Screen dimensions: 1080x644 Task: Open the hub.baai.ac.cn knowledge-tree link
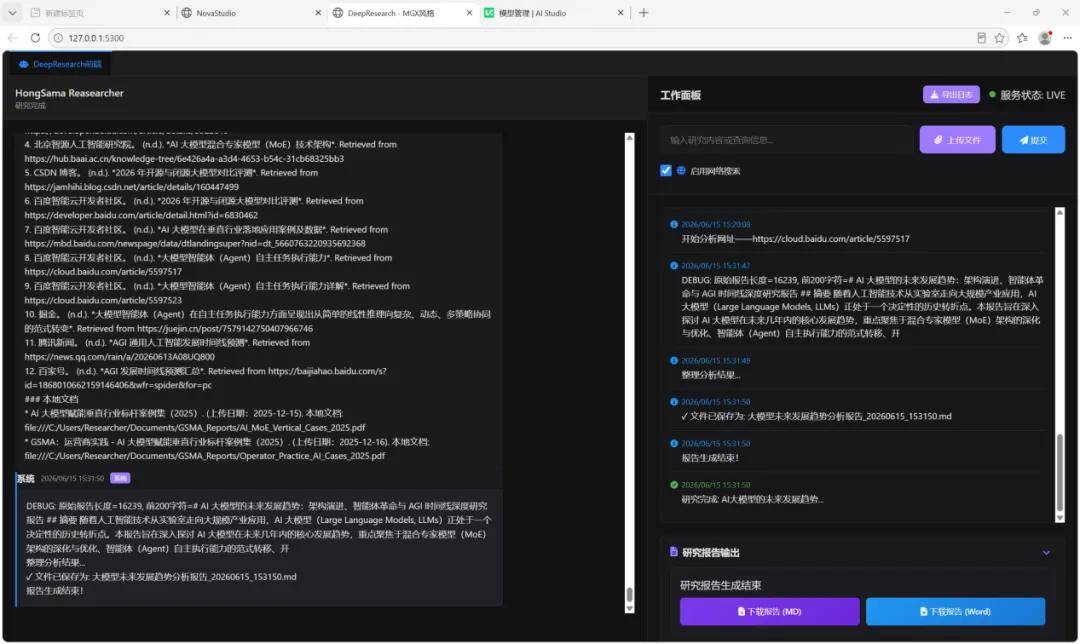click(184, 158)
